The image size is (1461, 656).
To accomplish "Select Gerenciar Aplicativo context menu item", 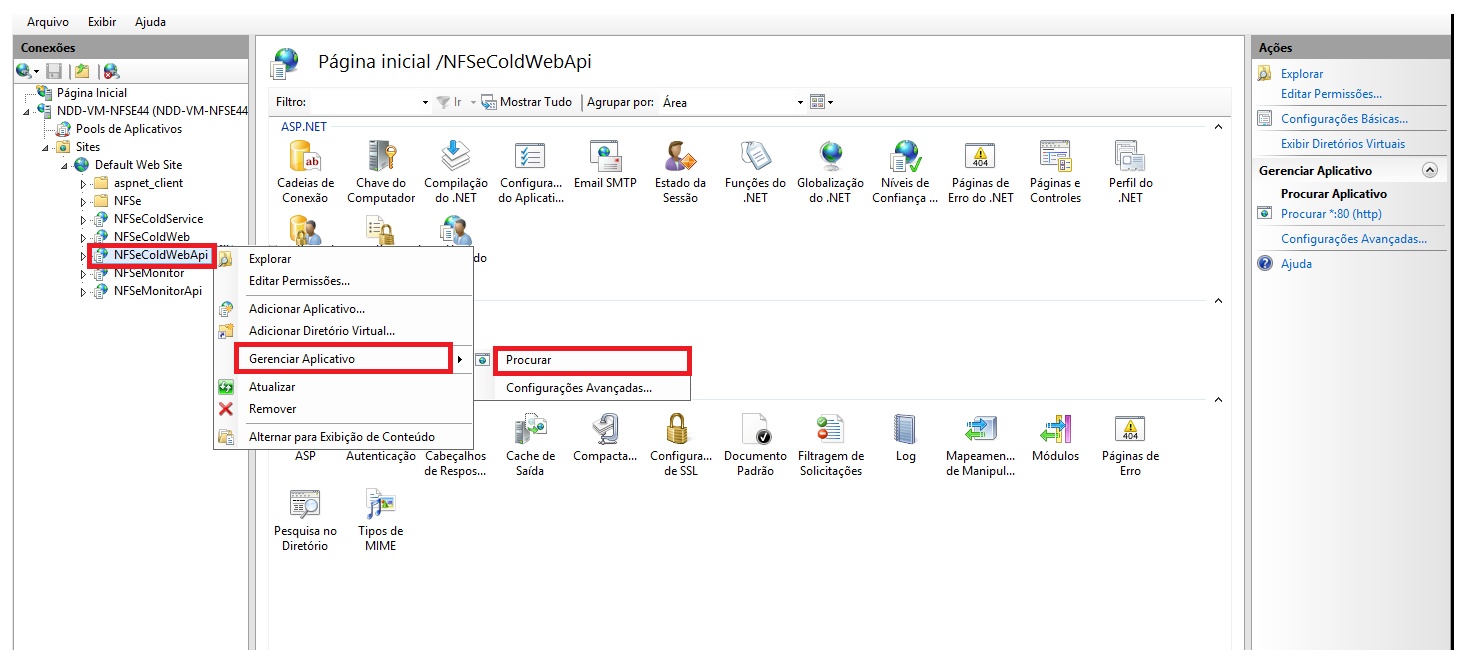I will [344, 359].
